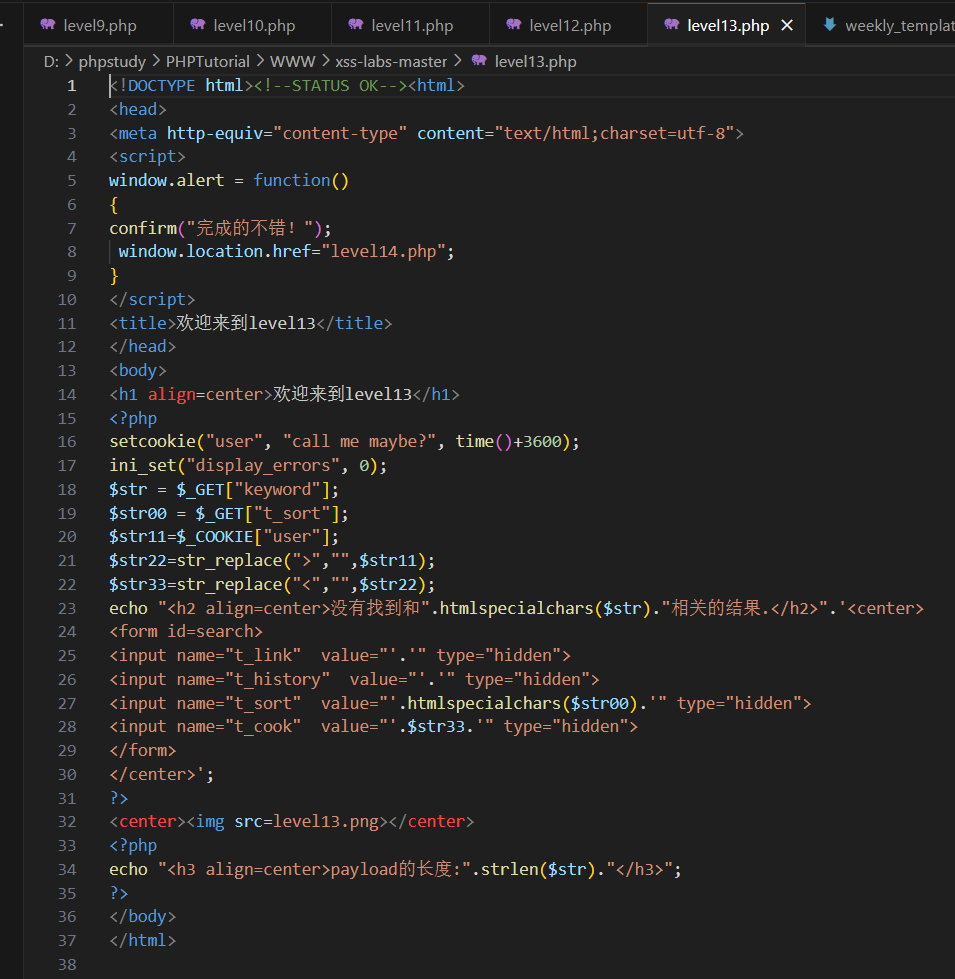The width and height of the screenshot is (955, 979).
Task: Click '$str00' variable on line 19
Action: tap(138, 513)
